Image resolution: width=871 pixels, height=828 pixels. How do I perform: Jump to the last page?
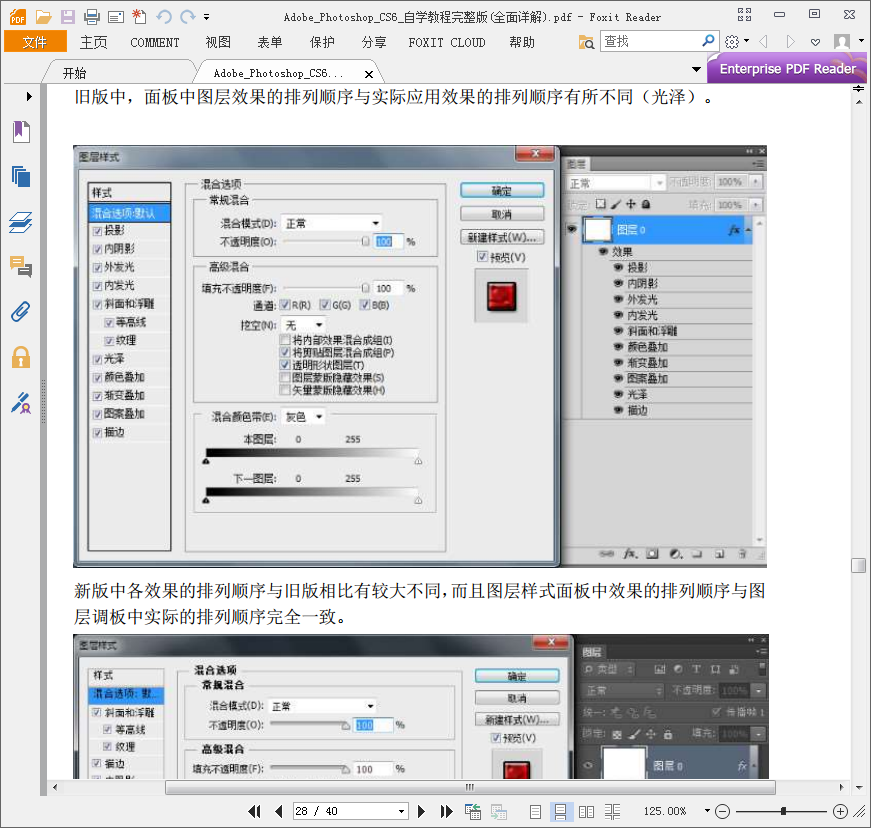pyautogui.click(x=446, y=811)
